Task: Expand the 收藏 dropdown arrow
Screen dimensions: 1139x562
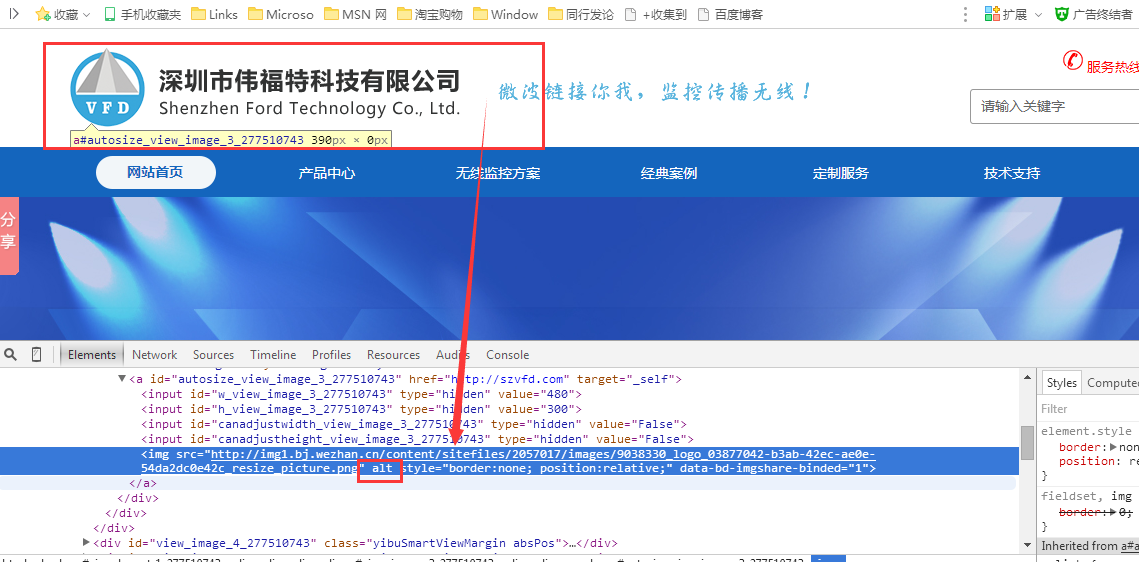Action: click(86, 15)
